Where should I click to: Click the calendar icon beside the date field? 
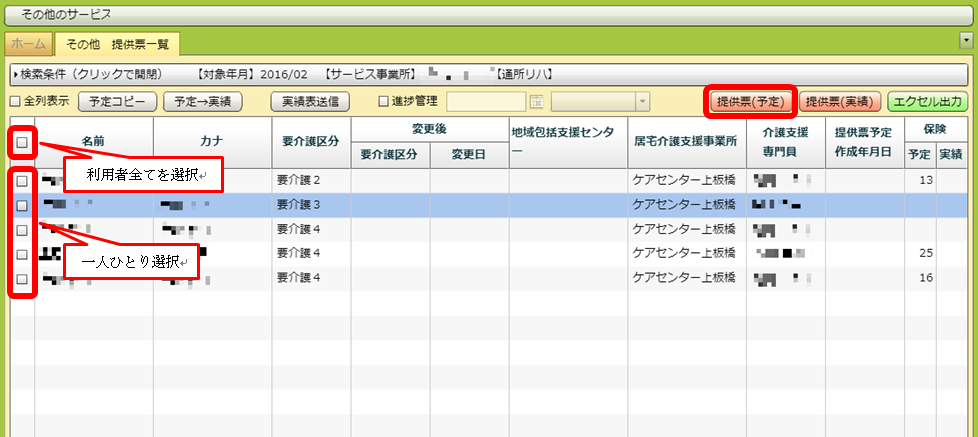click(x=536, y=101)
